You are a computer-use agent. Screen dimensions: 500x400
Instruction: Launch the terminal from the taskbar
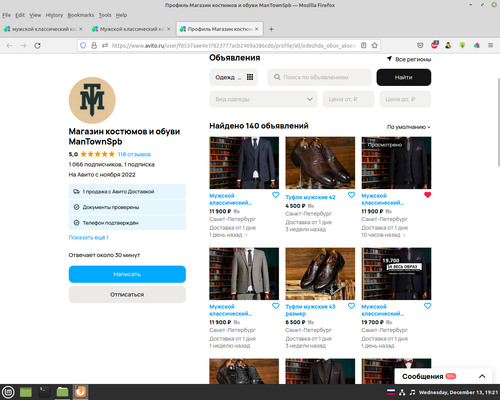pos(44,392)
